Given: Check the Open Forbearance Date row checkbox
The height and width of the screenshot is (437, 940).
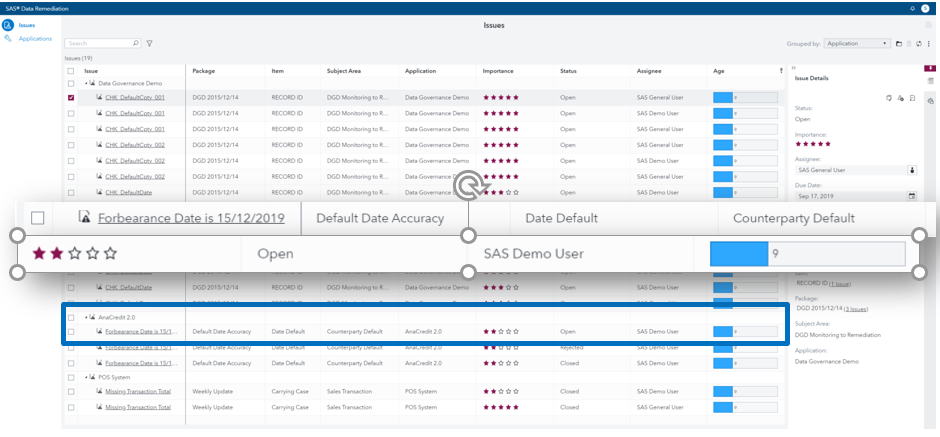Looking at the screenshot, I should pos(71,331).
